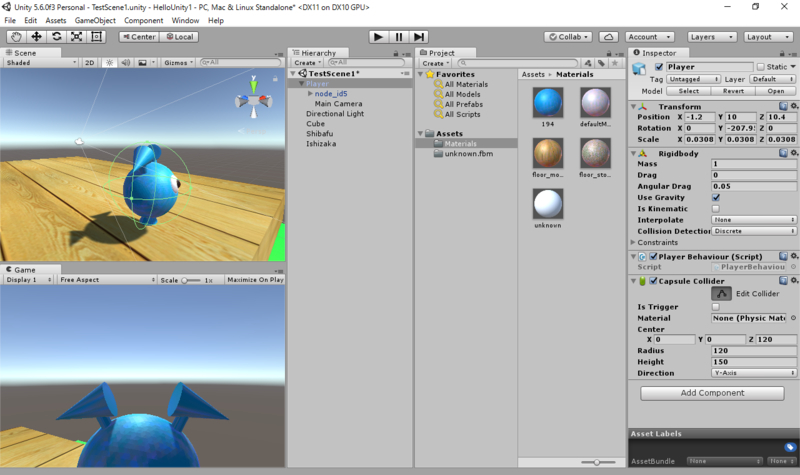Click Maximize On Play button
The width and height of the screenshot is (800, 475).
pyautogui.click(x=255, y=280)
